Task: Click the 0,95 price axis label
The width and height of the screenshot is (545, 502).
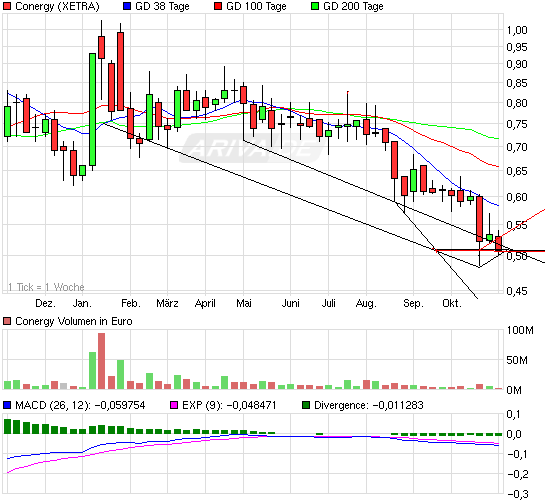Action: point(517,47)
